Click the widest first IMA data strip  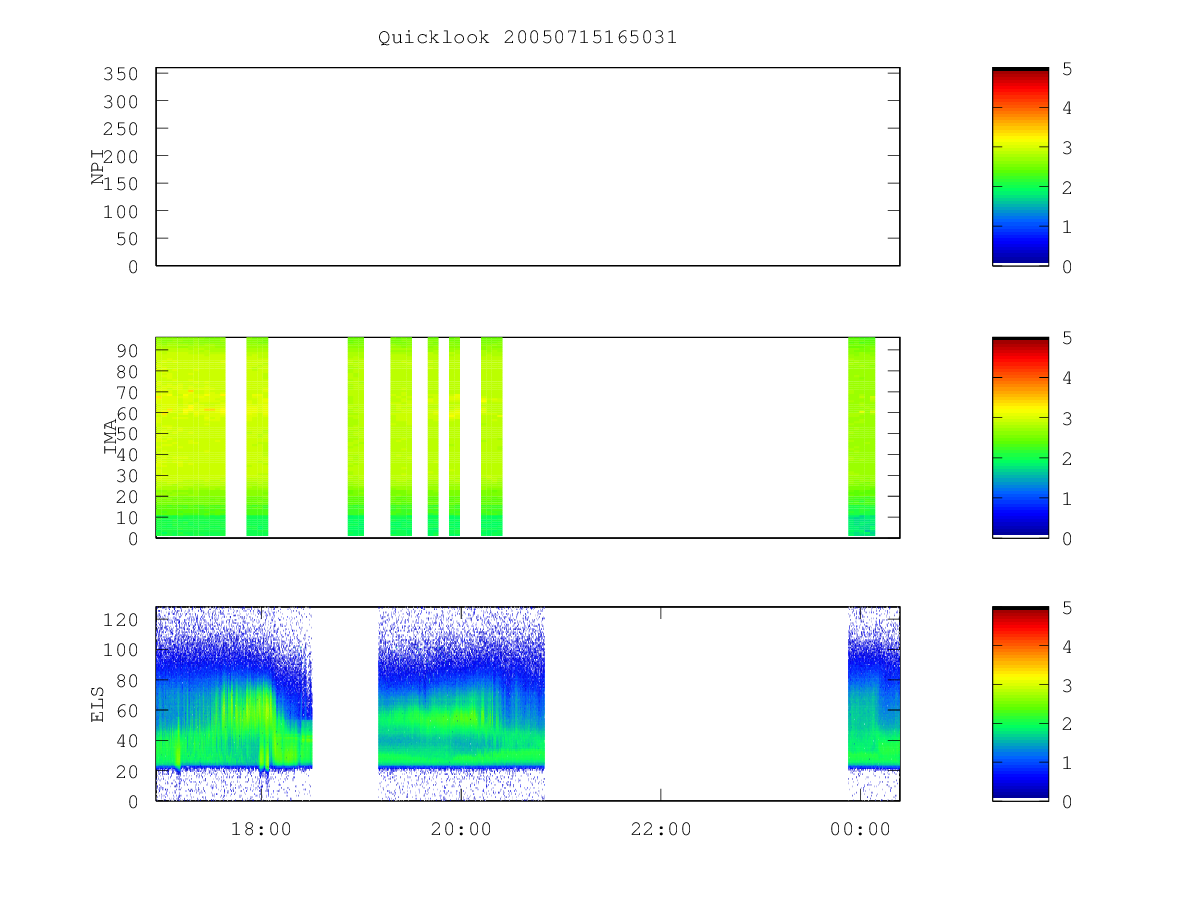[190, 437]
